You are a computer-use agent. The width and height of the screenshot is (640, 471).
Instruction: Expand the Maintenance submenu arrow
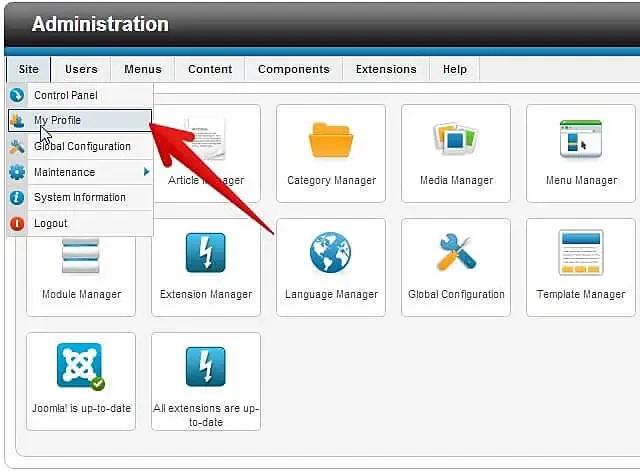[146, 172]
